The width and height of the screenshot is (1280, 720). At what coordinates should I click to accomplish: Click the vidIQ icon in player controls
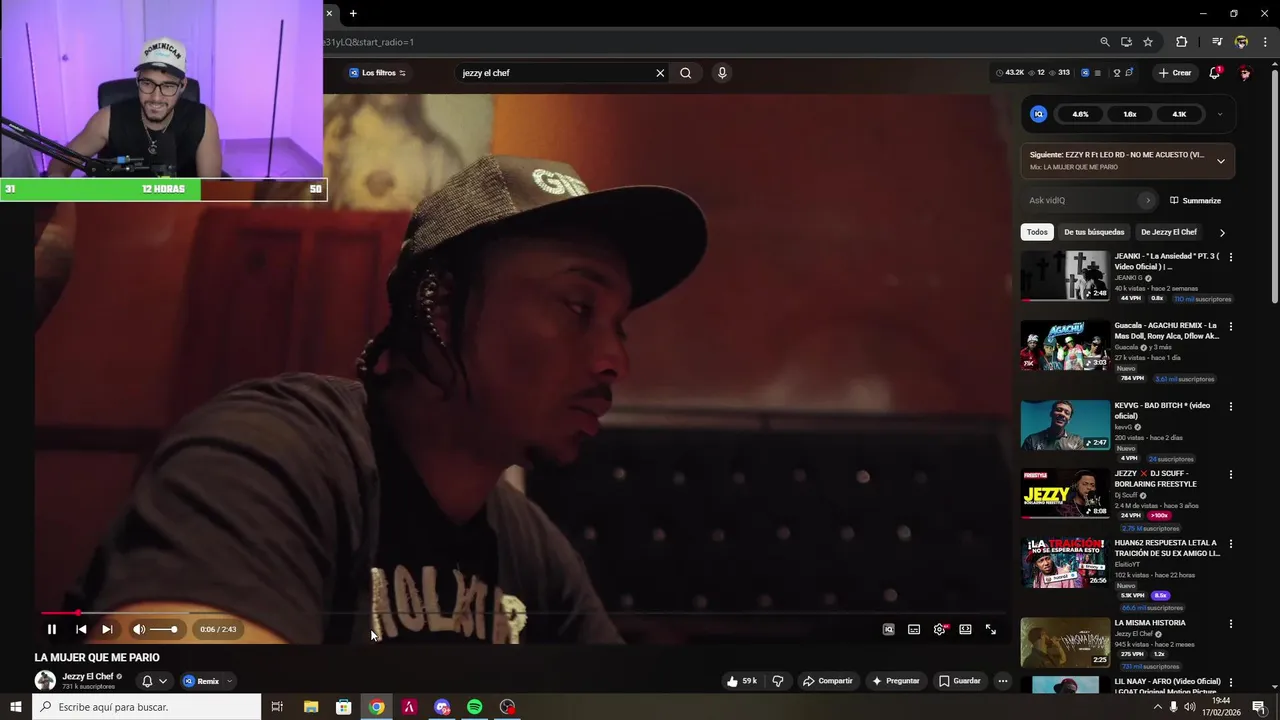(888, 629)
